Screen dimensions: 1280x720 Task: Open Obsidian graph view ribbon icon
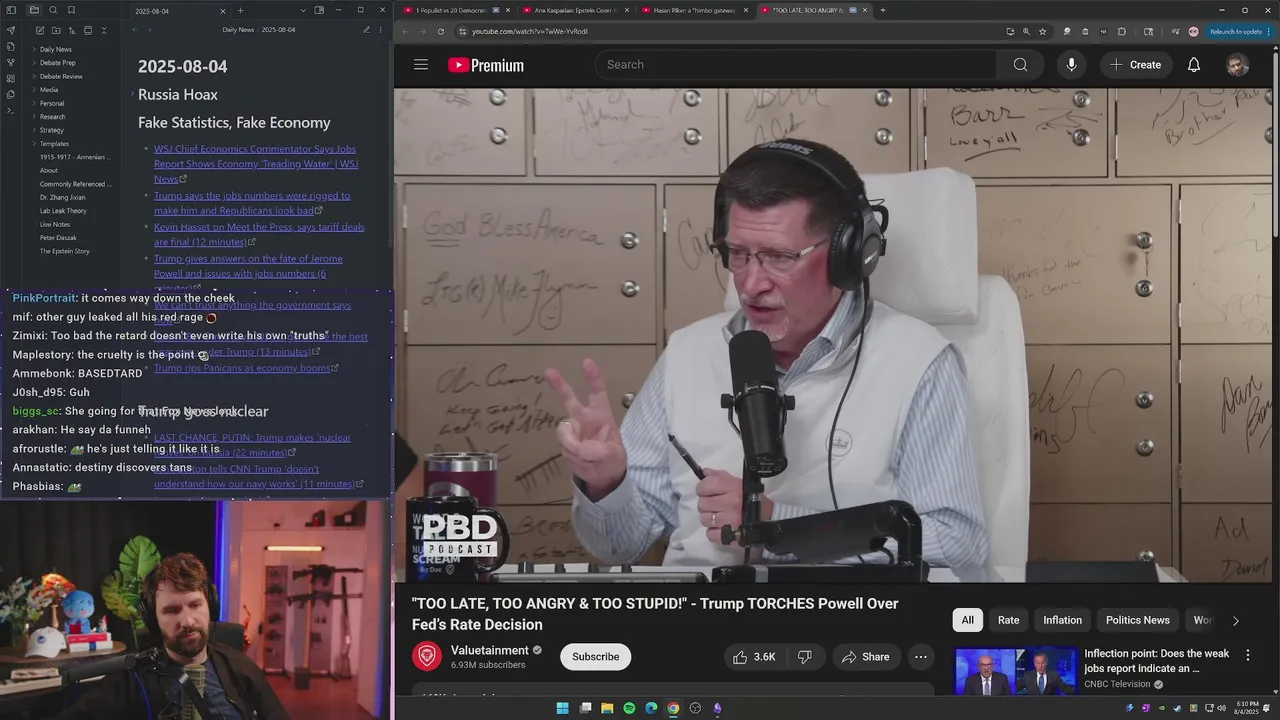pos(11,62)
